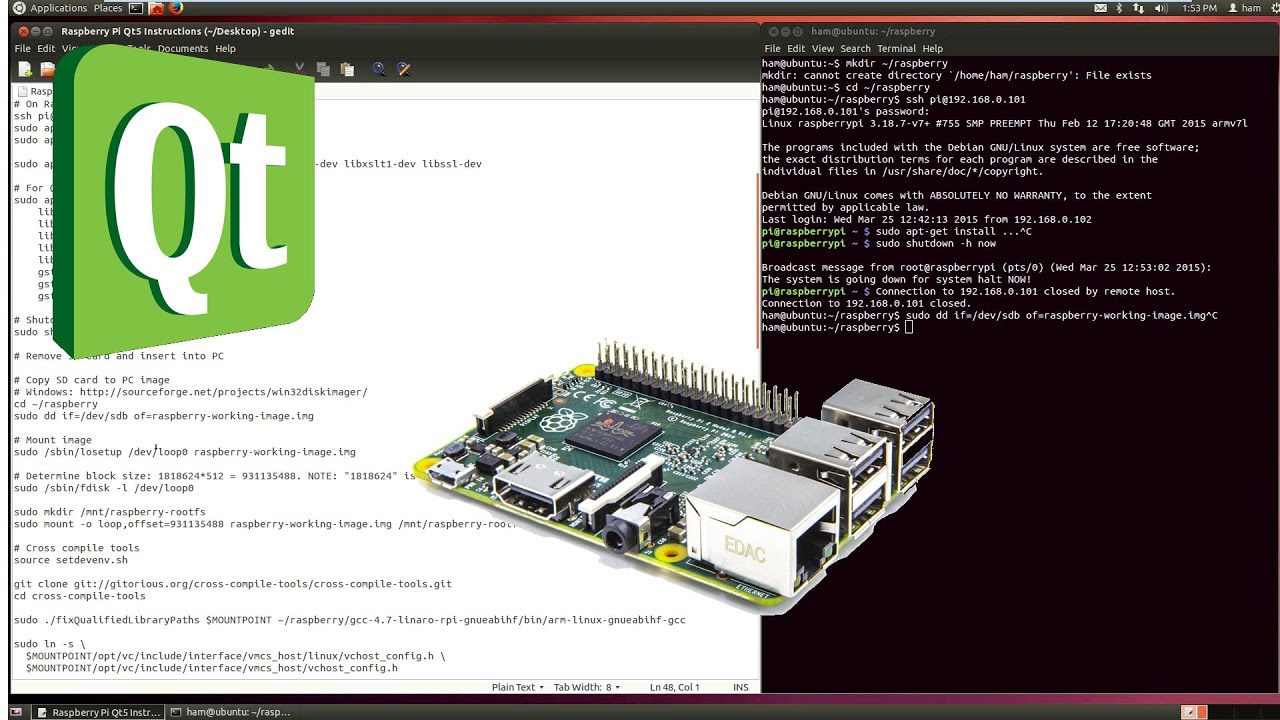The image size is (1280, 720).
Task: Open the terminal Search menu
Action: click(x=855, y=48)
